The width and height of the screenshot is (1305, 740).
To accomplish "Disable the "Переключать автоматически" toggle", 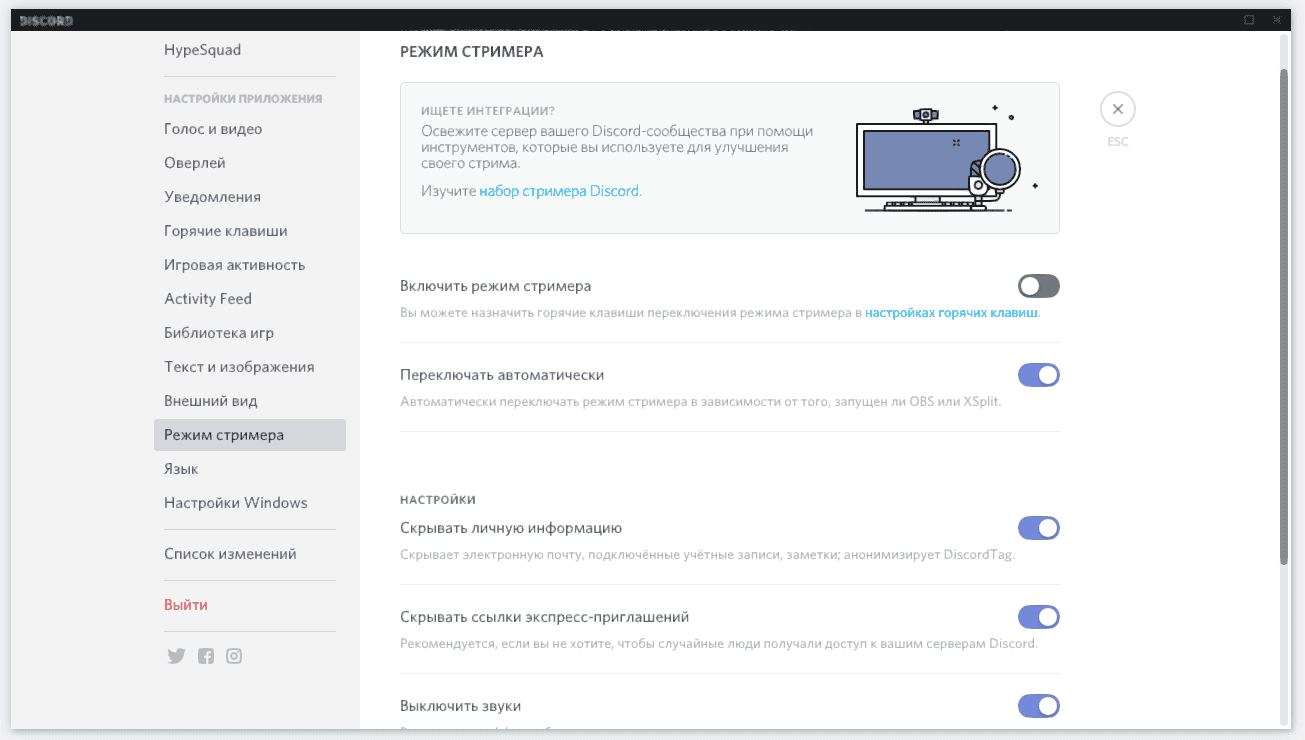I will [1039, 376].
